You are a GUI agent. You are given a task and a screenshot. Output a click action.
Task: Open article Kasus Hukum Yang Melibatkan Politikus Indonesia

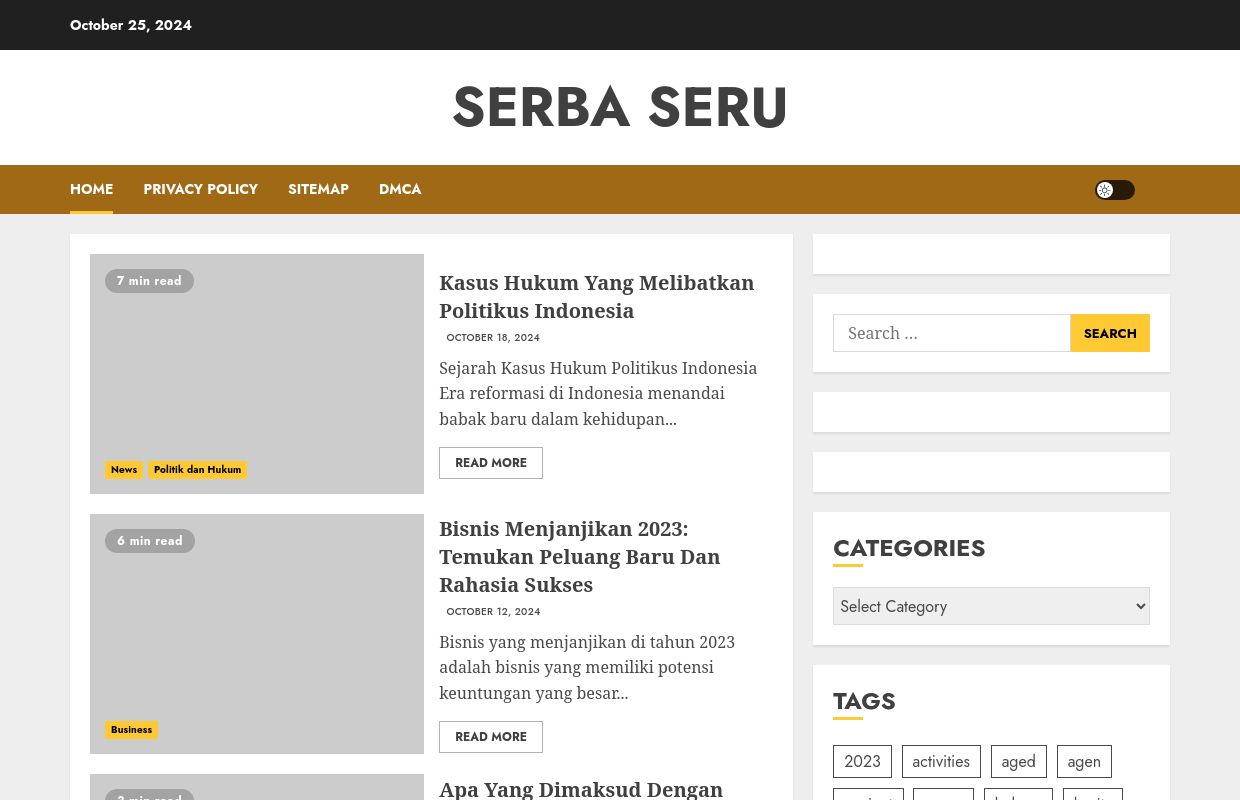(596, 296)
